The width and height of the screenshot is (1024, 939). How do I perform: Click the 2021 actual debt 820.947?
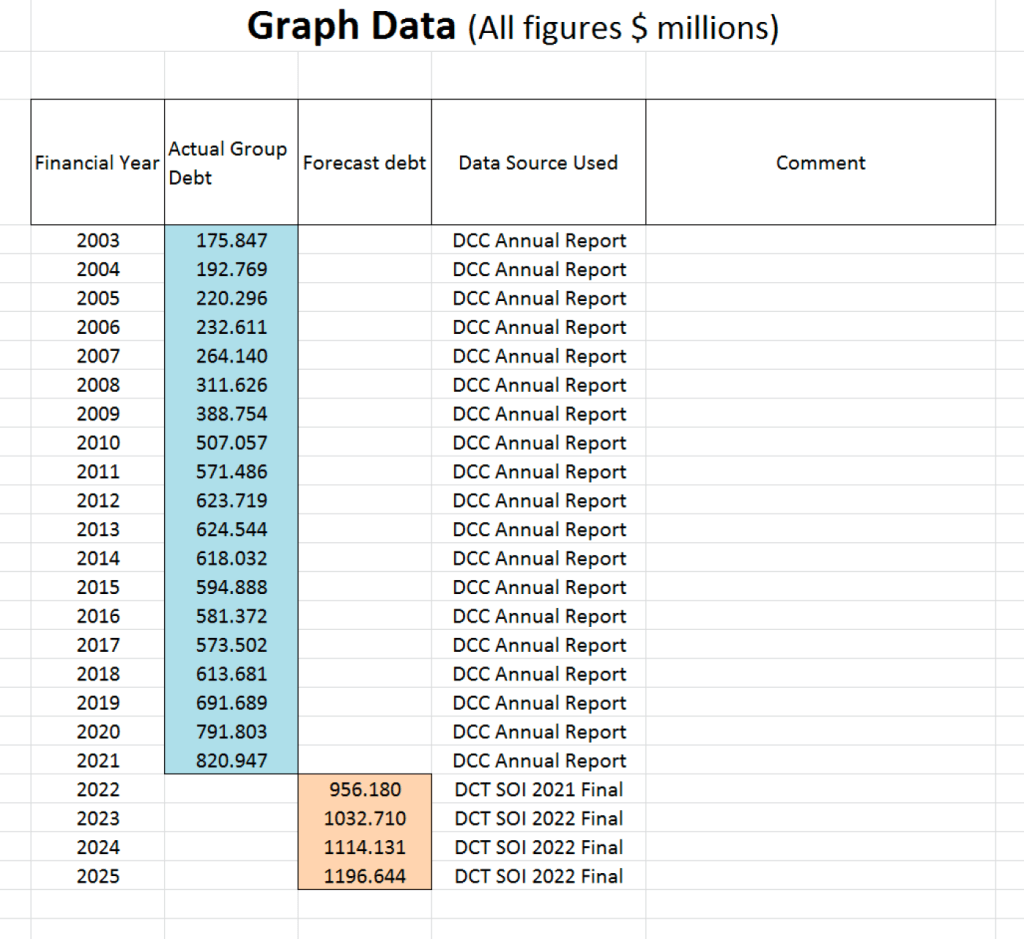231,760
